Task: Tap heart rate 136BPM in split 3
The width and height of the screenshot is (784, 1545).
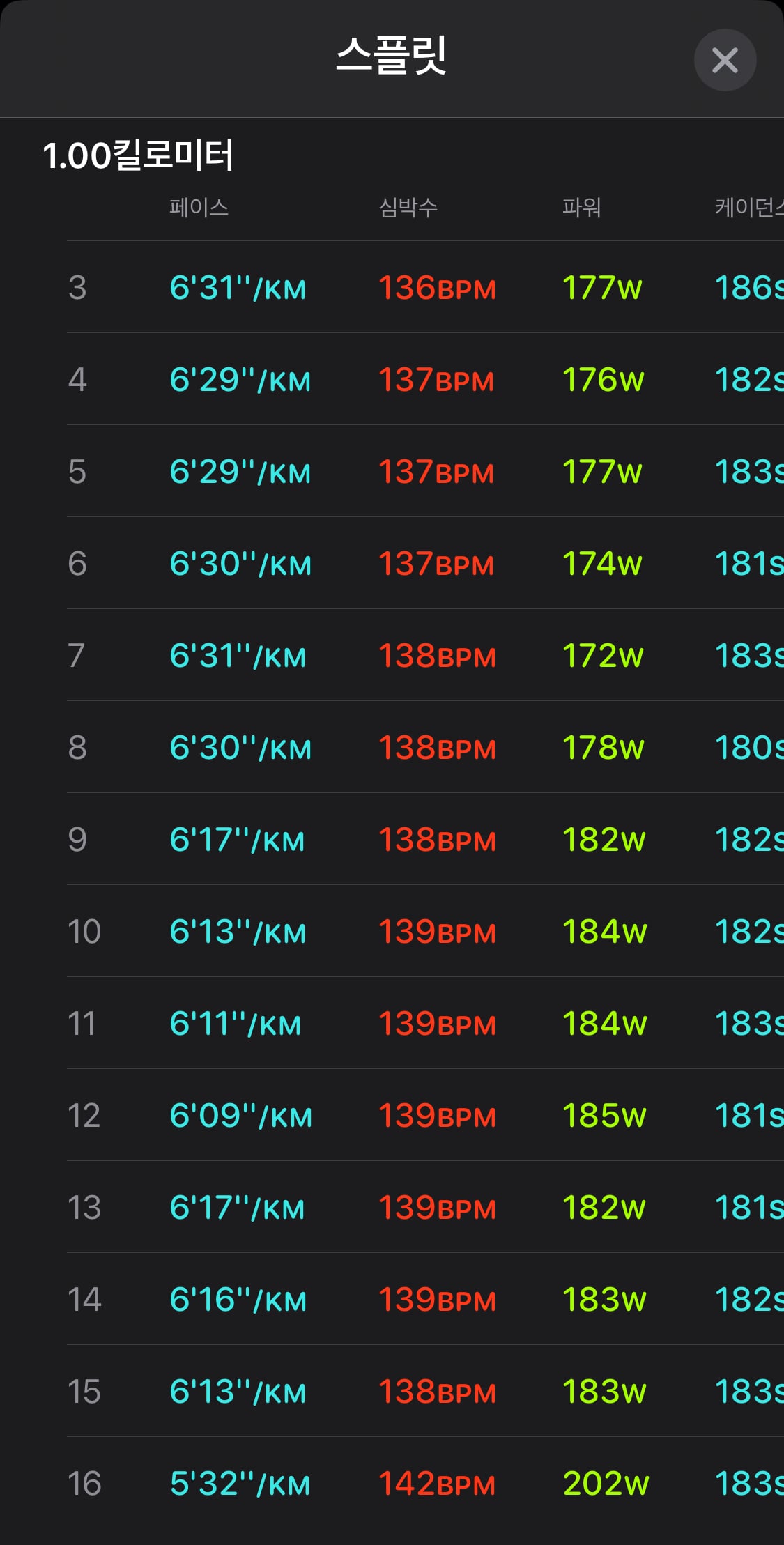Action: (x=437, y=287)
